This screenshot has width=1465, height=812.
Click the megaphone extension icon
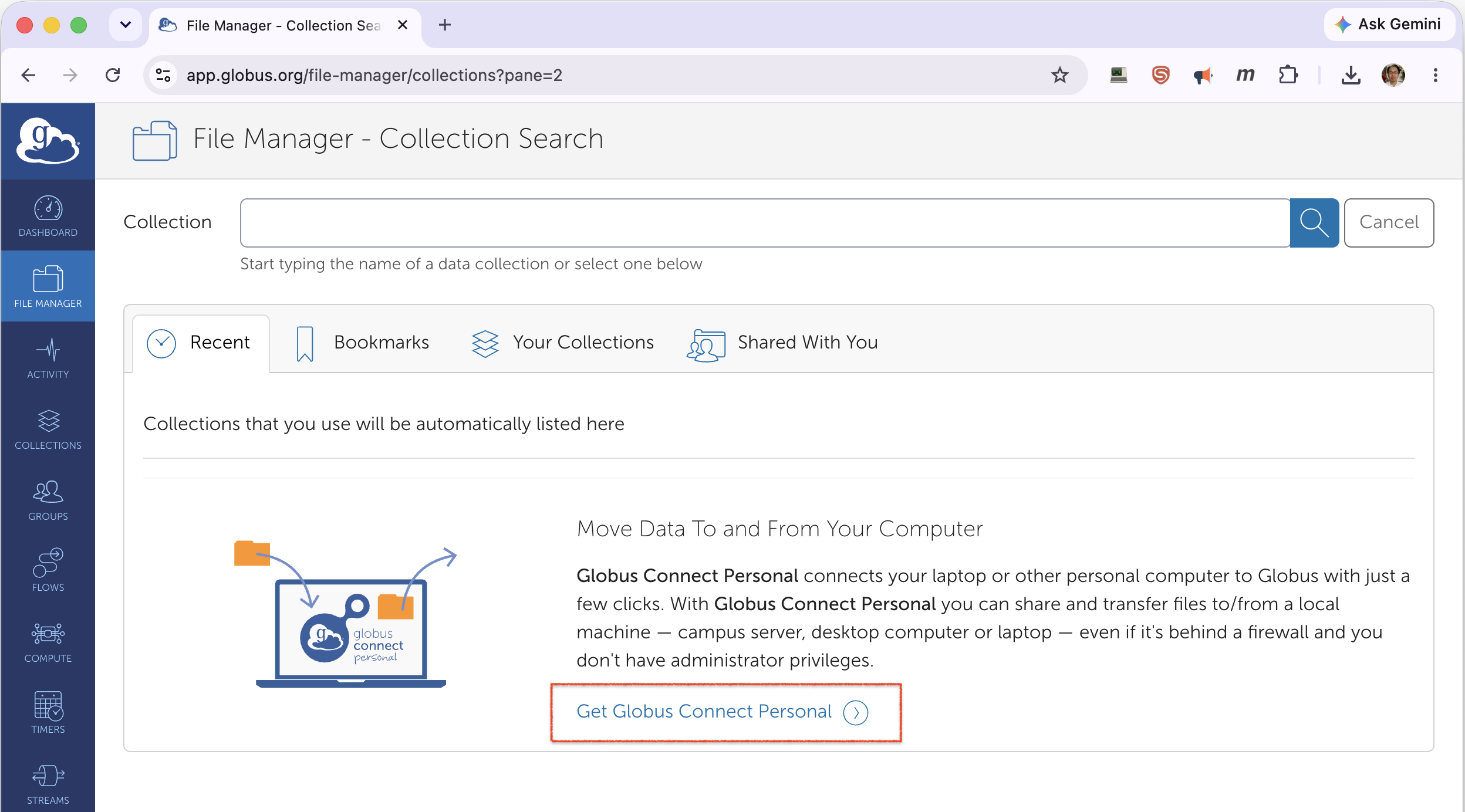[1203, 75]
